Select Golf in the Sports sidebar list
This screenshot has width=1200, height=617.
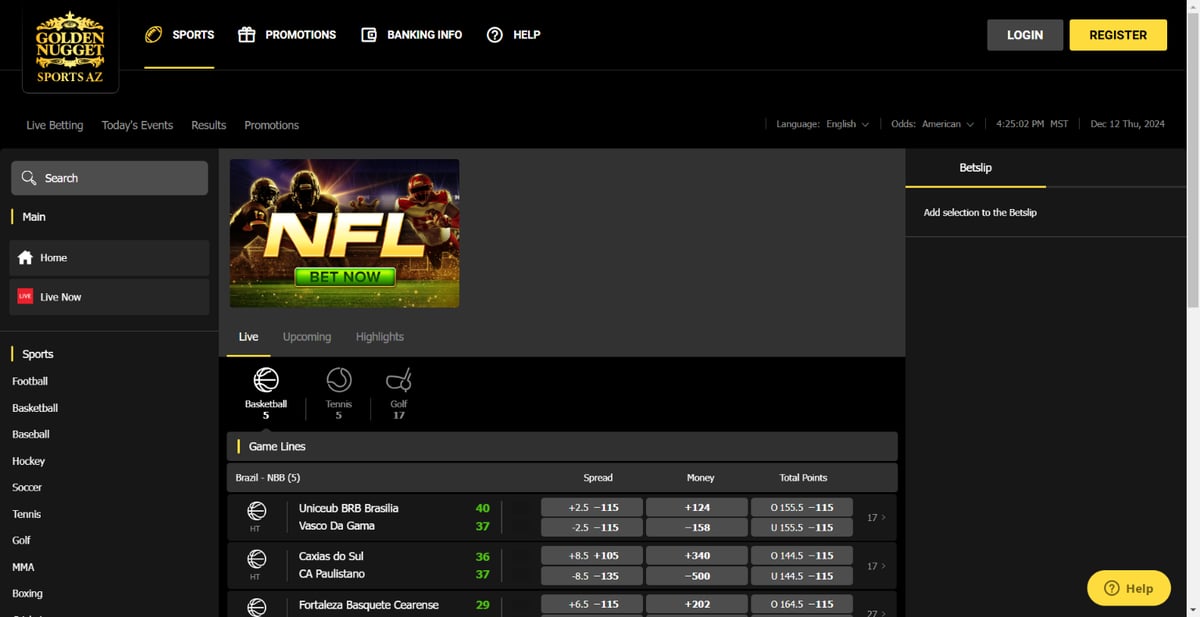pos(21,540)
